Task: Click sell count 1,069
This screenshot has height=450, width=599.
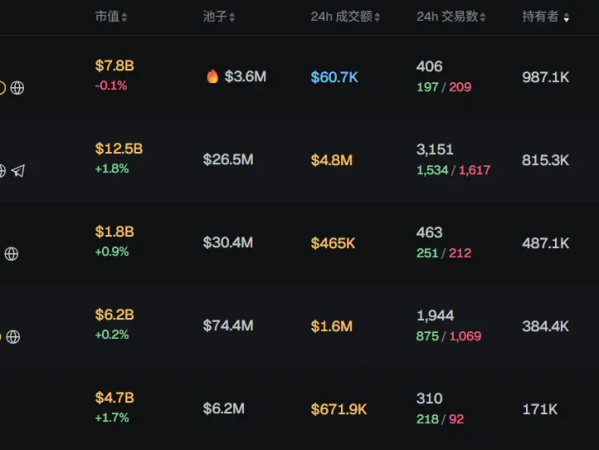Action: tap(465, 336)
